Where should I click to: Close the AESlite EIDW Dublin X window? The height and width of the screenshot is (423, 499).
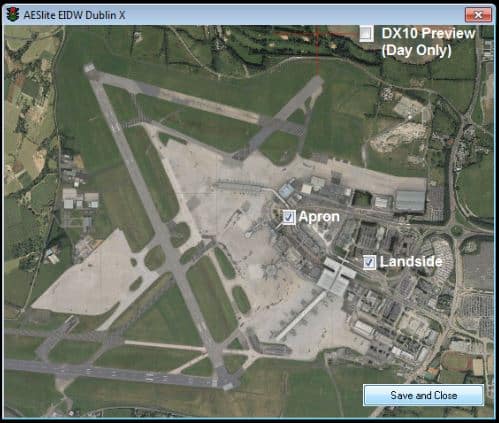(478, 15)
